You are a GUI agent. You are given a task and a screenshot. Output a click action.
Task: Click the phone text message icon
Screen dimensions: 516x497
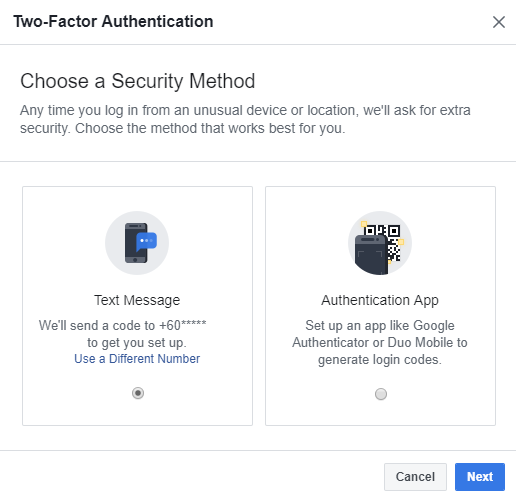coord(137,243)
